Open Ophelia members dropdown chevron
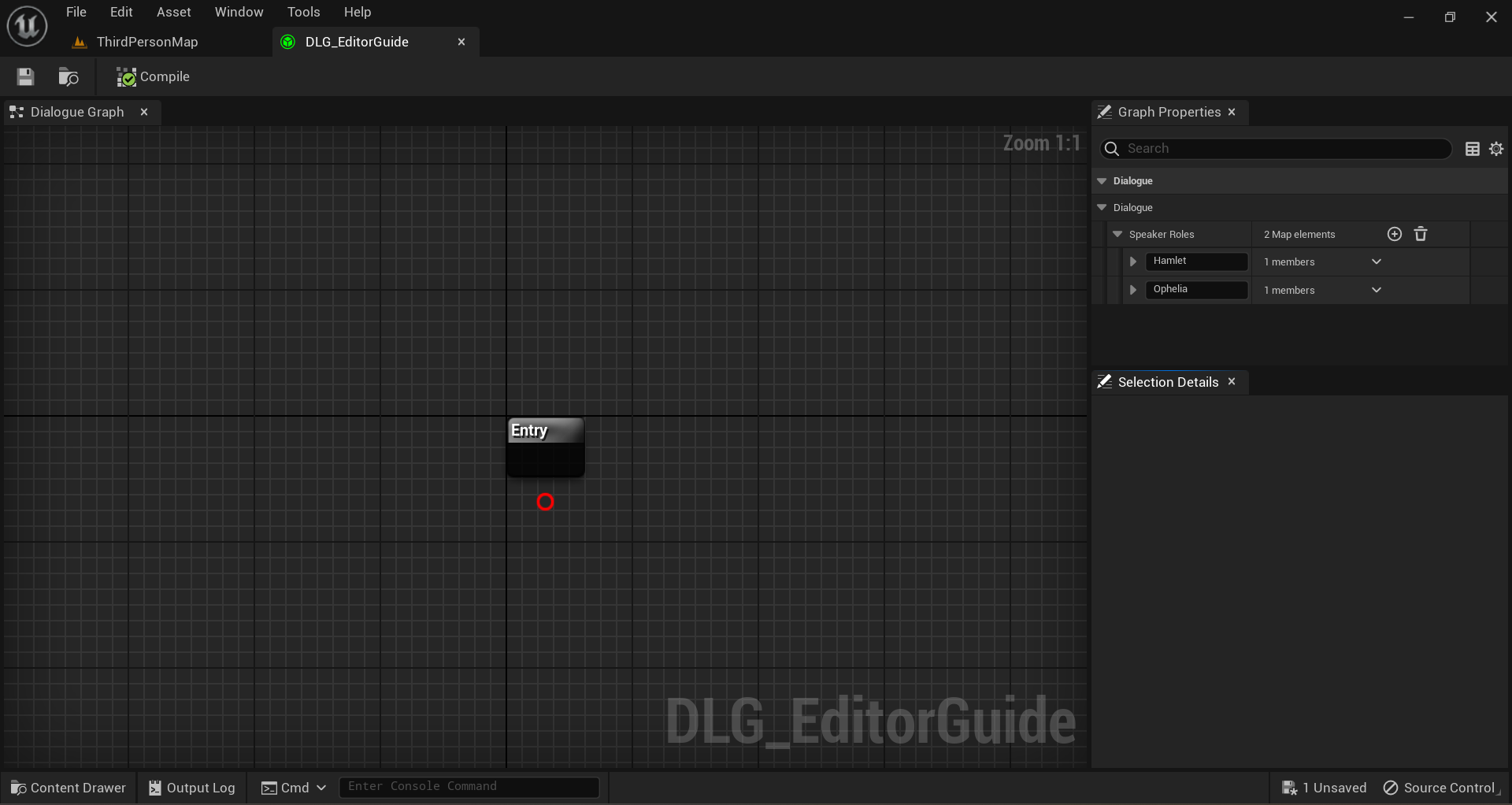This screenshot has width=1512, height=805. tap(1376, 290)
